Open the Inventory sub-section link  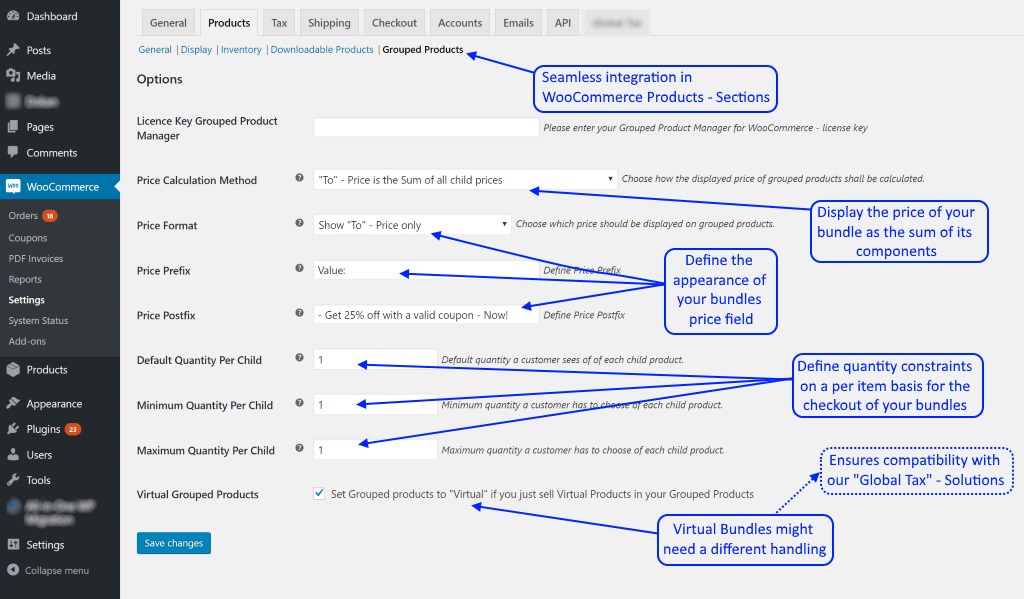[241, 50]
